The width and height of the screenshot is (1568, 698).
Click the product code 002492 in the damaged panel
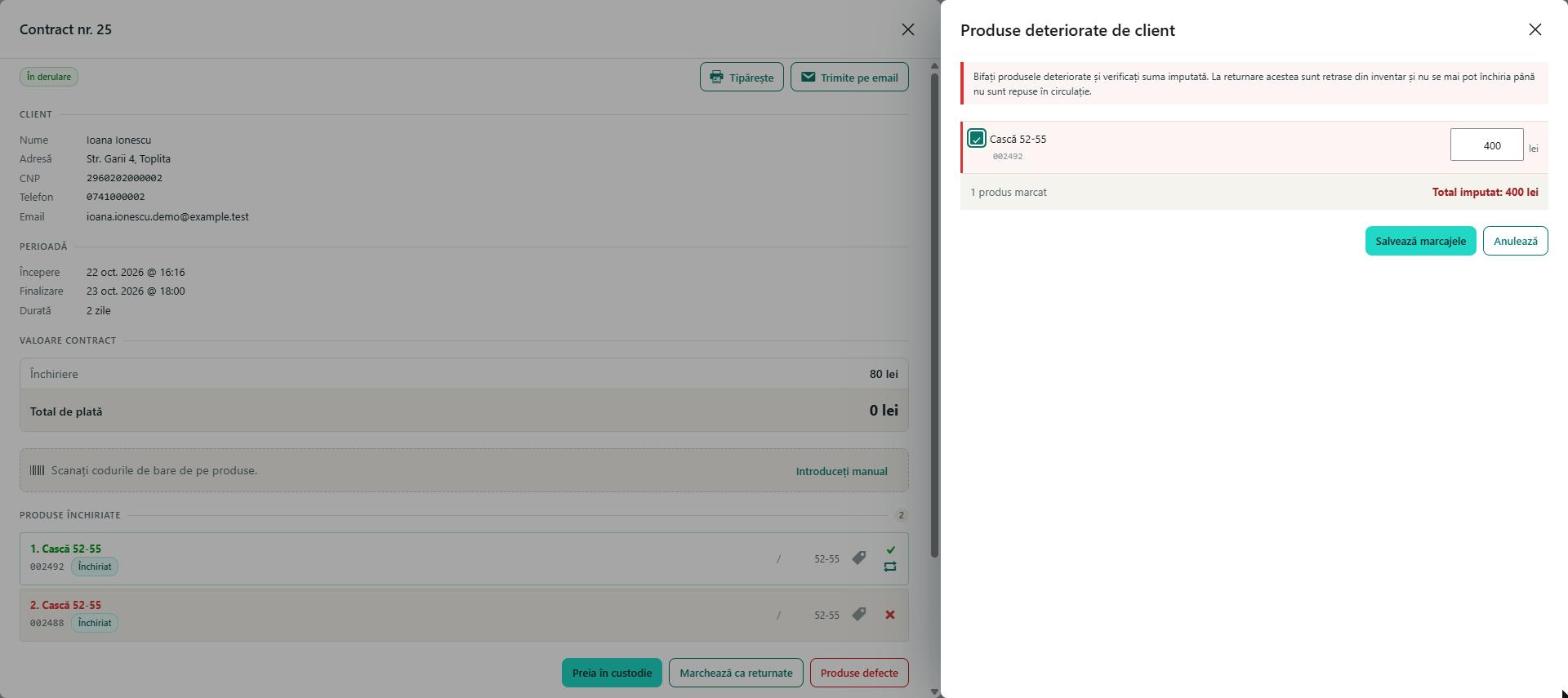(1007, 156)
